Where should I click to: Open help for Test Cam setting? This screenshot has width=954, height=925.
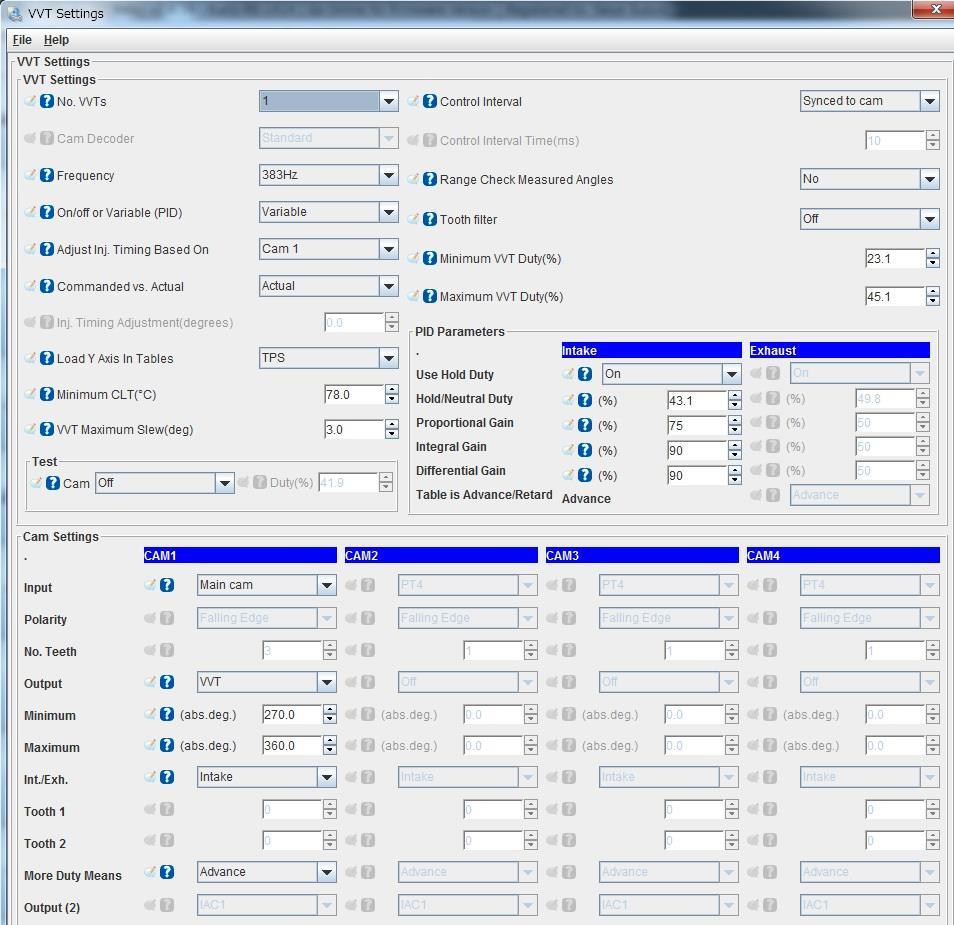53,483
